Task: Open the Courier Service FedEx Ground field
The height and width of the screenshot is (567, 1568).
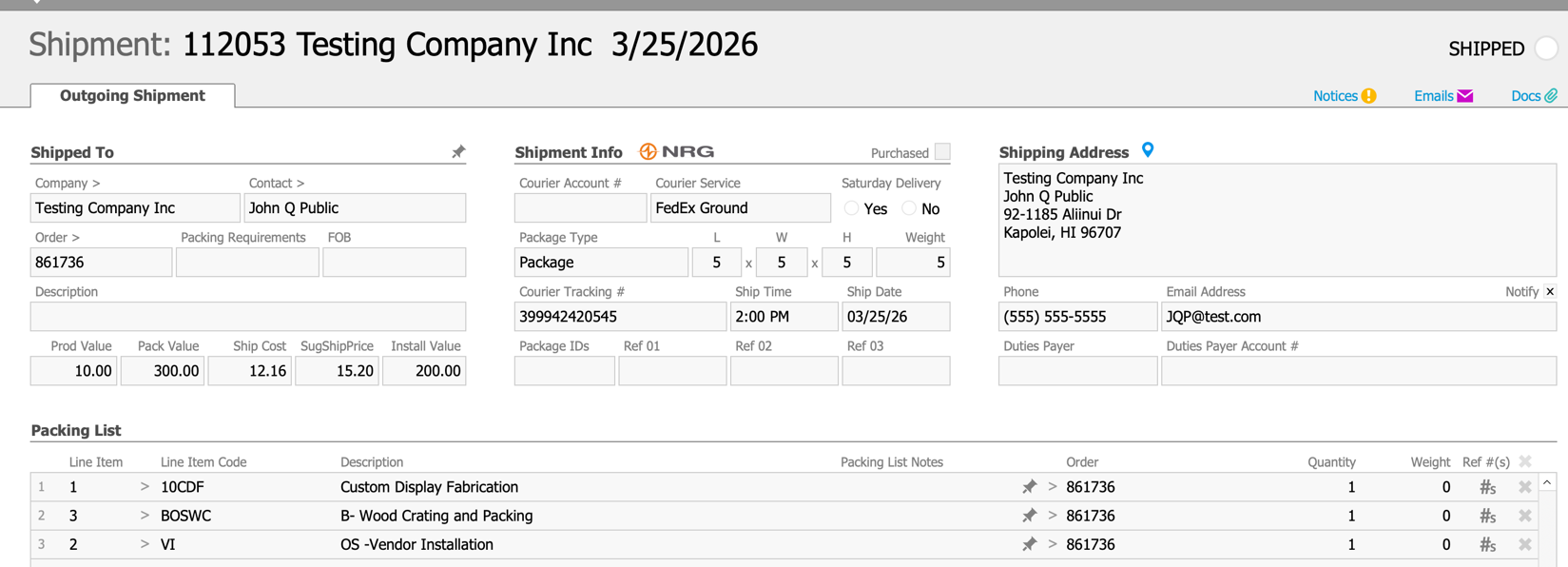Action: pyautogui.click(x=740, y=208)
